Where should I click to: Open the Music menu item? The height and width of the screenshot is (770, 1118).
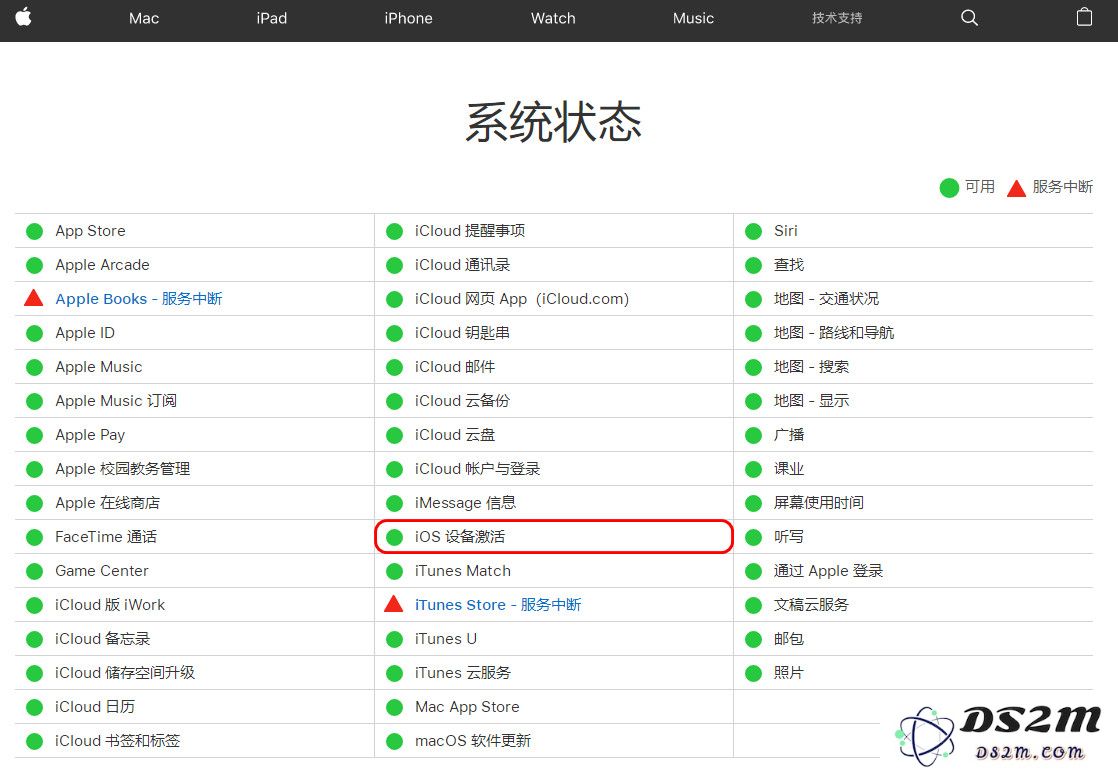tap(693, 18)
